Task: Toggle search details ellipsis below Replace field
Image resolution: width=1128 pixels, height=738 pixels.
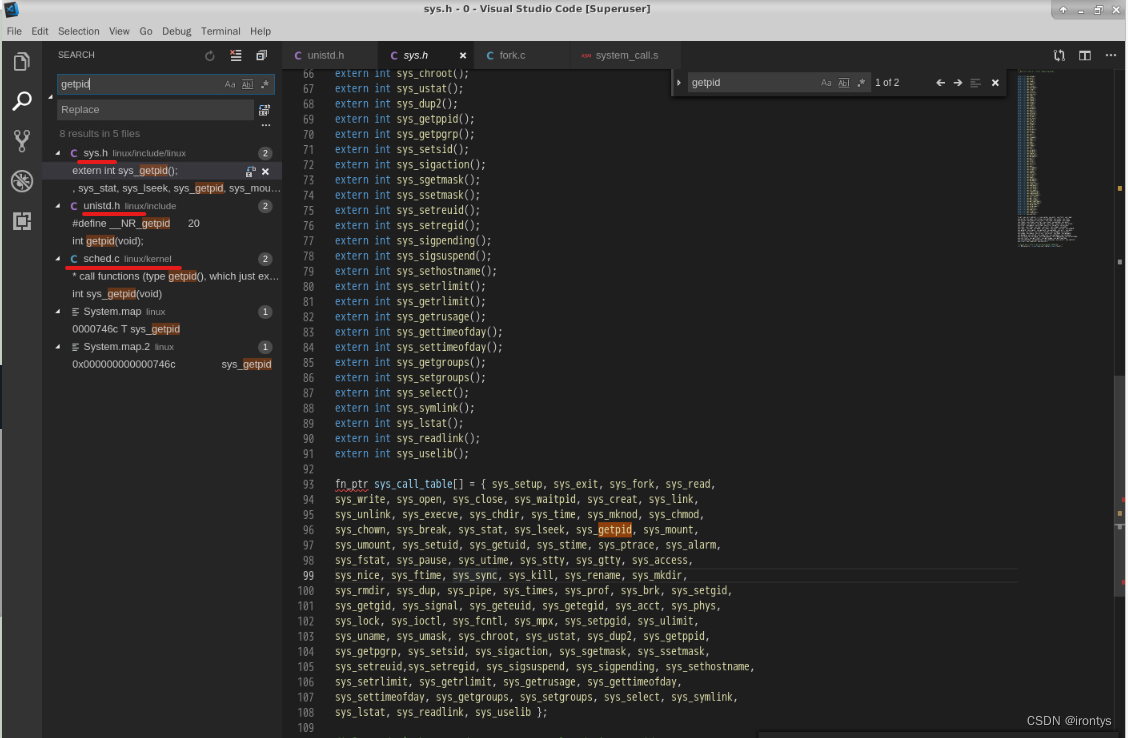Action: [x=265, y=125]
